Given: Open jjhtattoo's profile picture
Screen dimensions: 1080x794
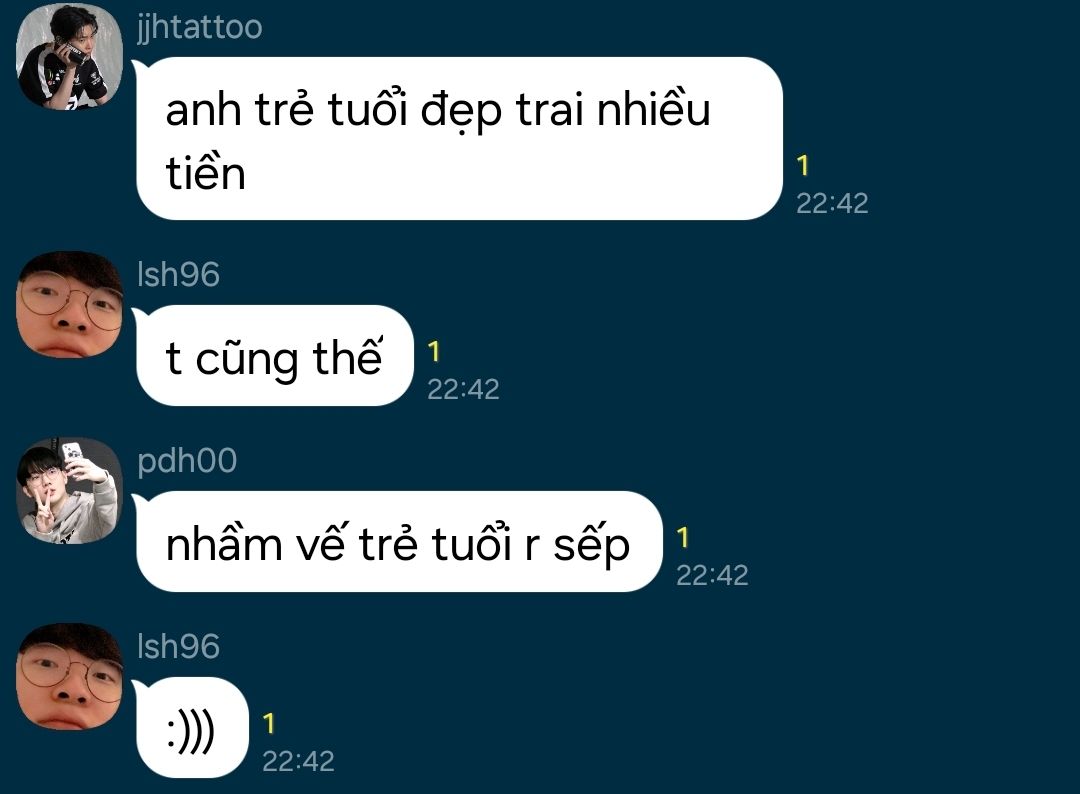Looking at the screenshot, I should tap(70, 56).
